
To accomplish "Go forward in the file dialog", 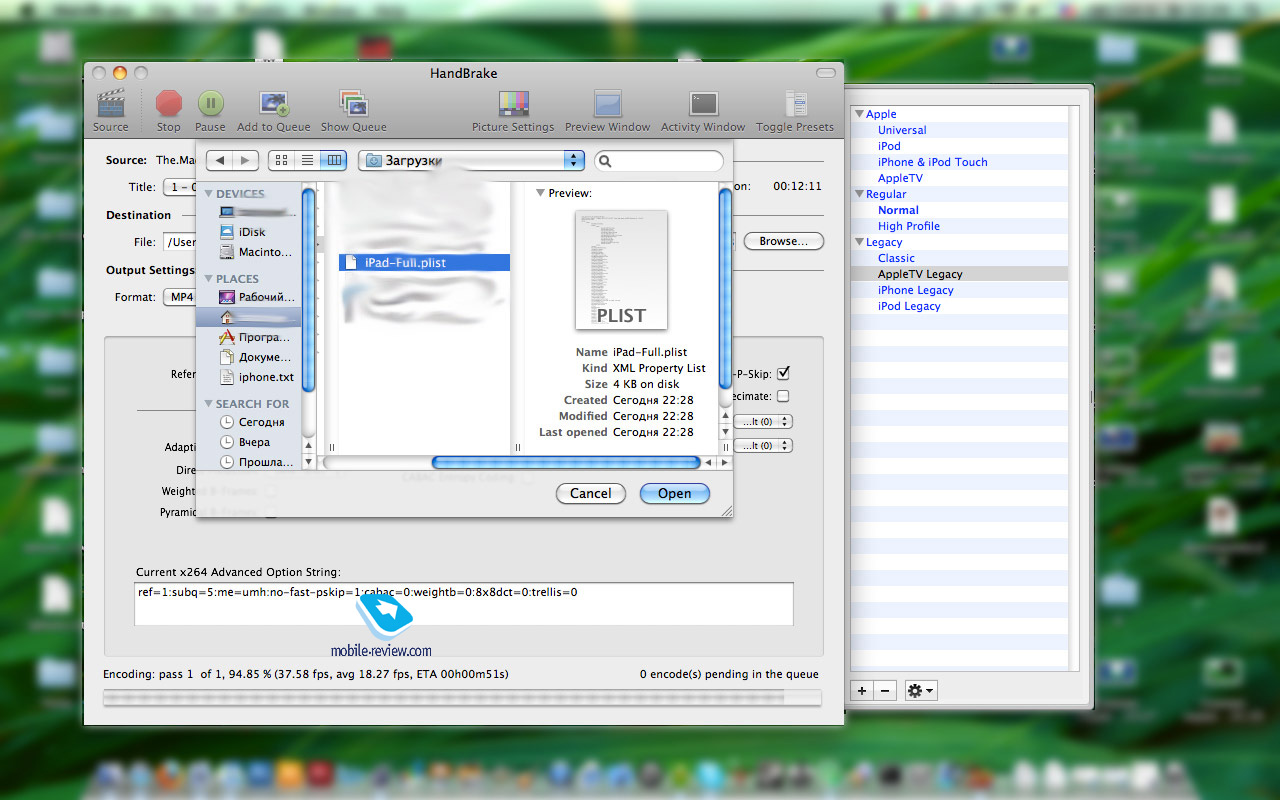I will 247,160.
